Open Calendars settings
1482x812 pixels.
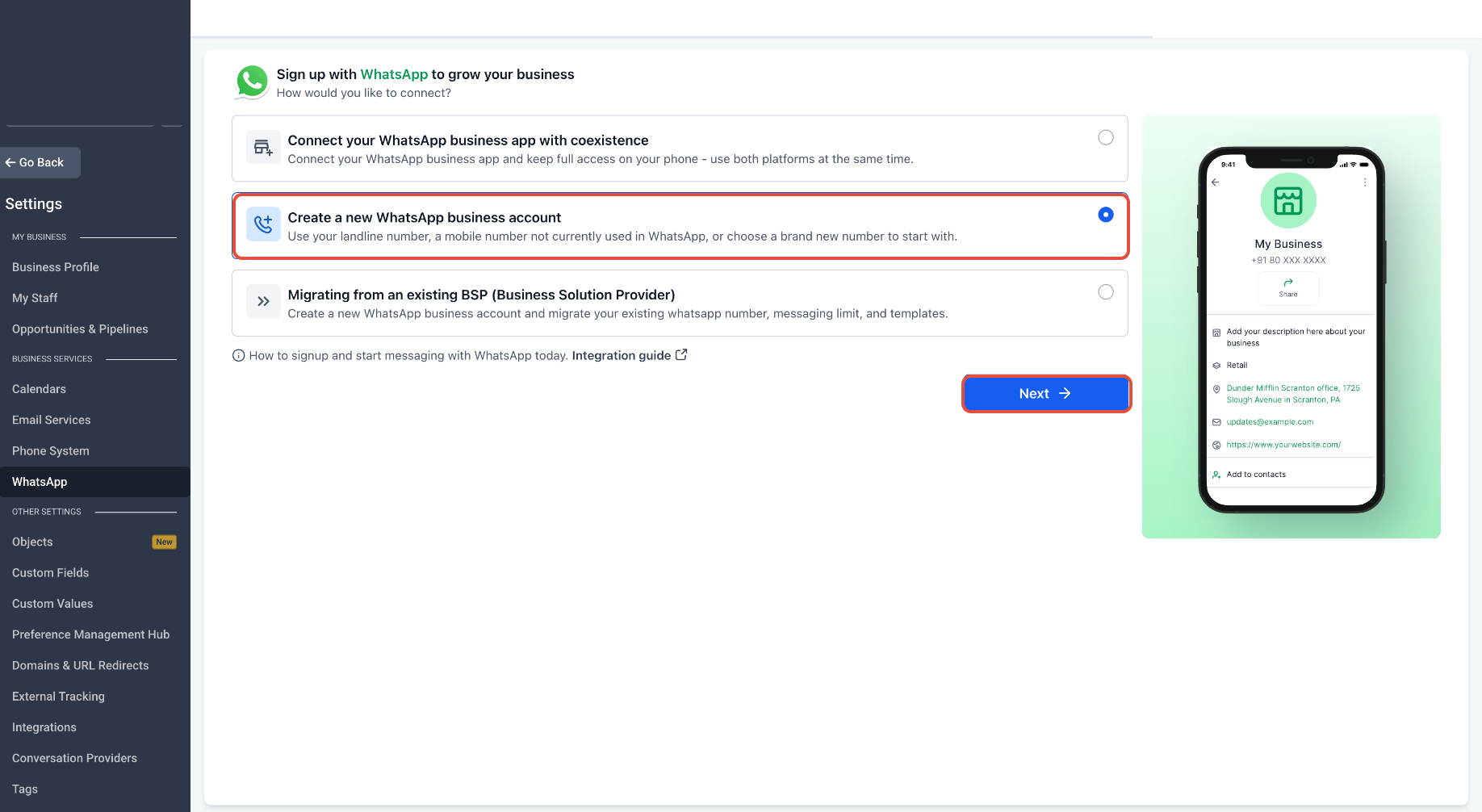point(39,389)
